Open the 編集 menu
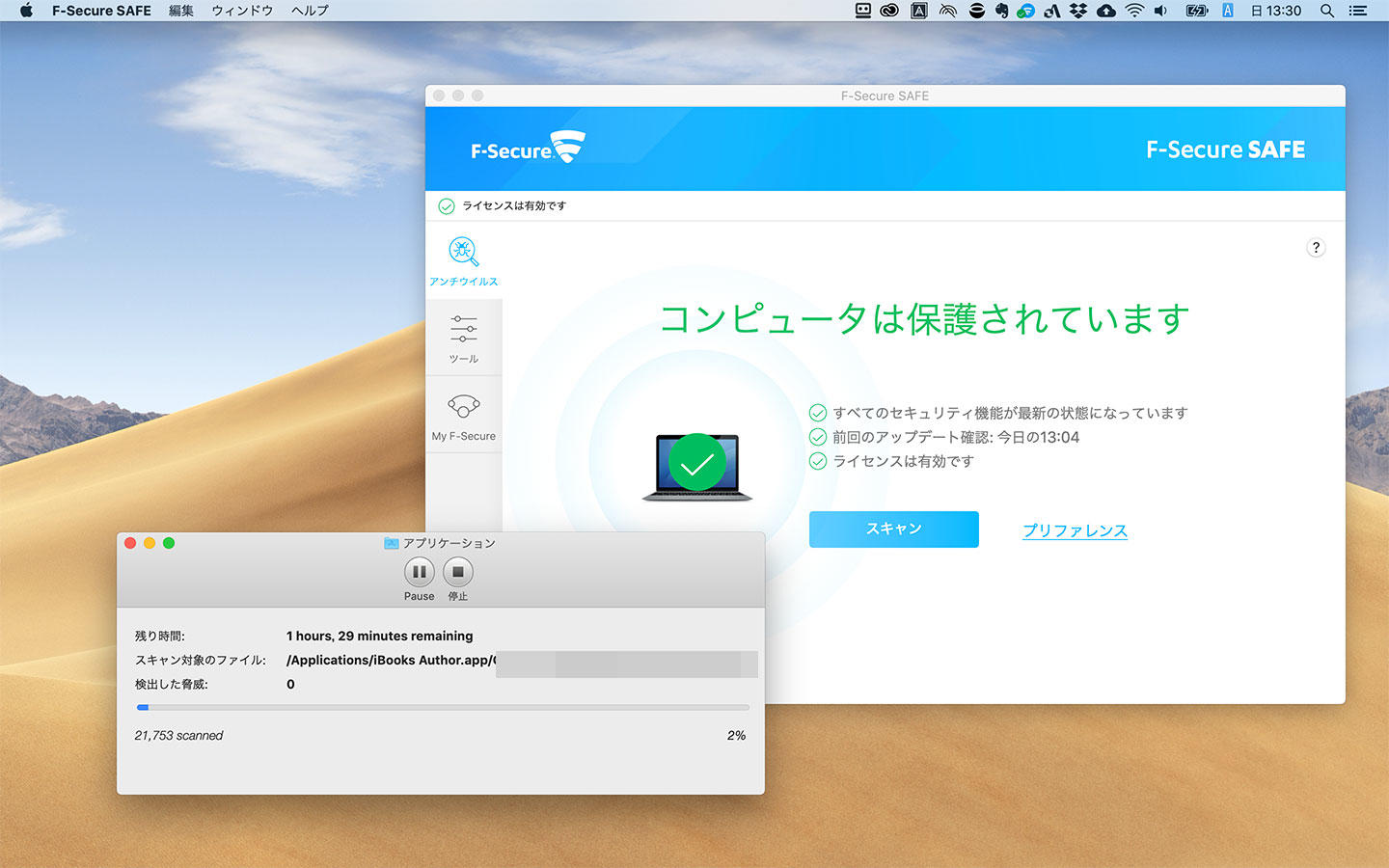 coord(180,11)
